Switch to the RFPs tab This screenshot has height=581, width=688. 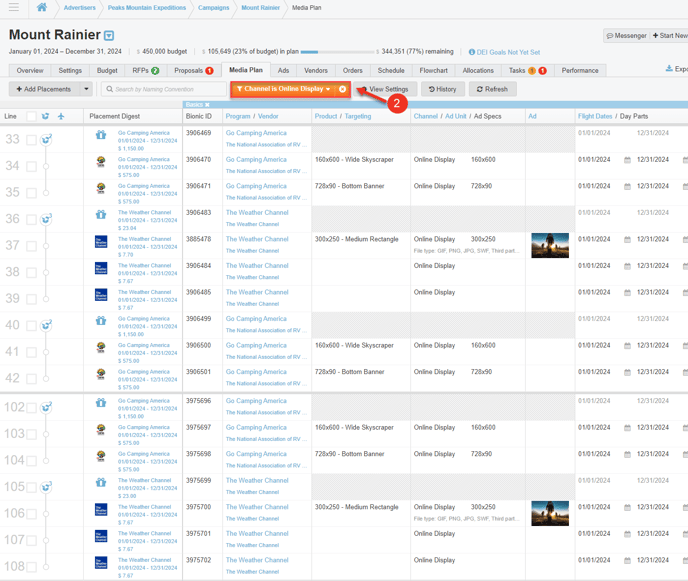click(146, 71)
